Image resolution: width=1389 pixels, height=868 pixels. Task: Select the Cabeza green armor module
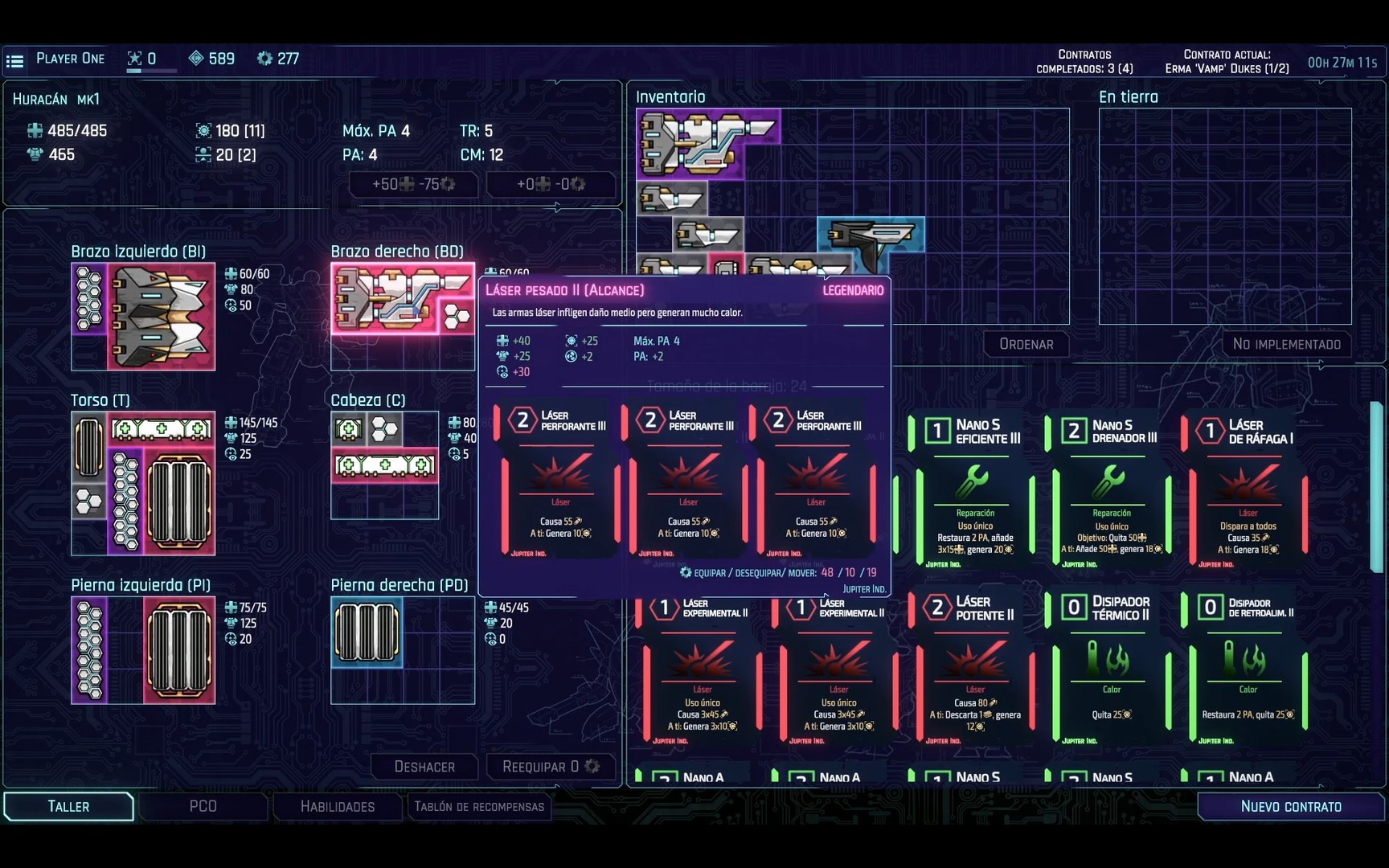click(385, 466)
